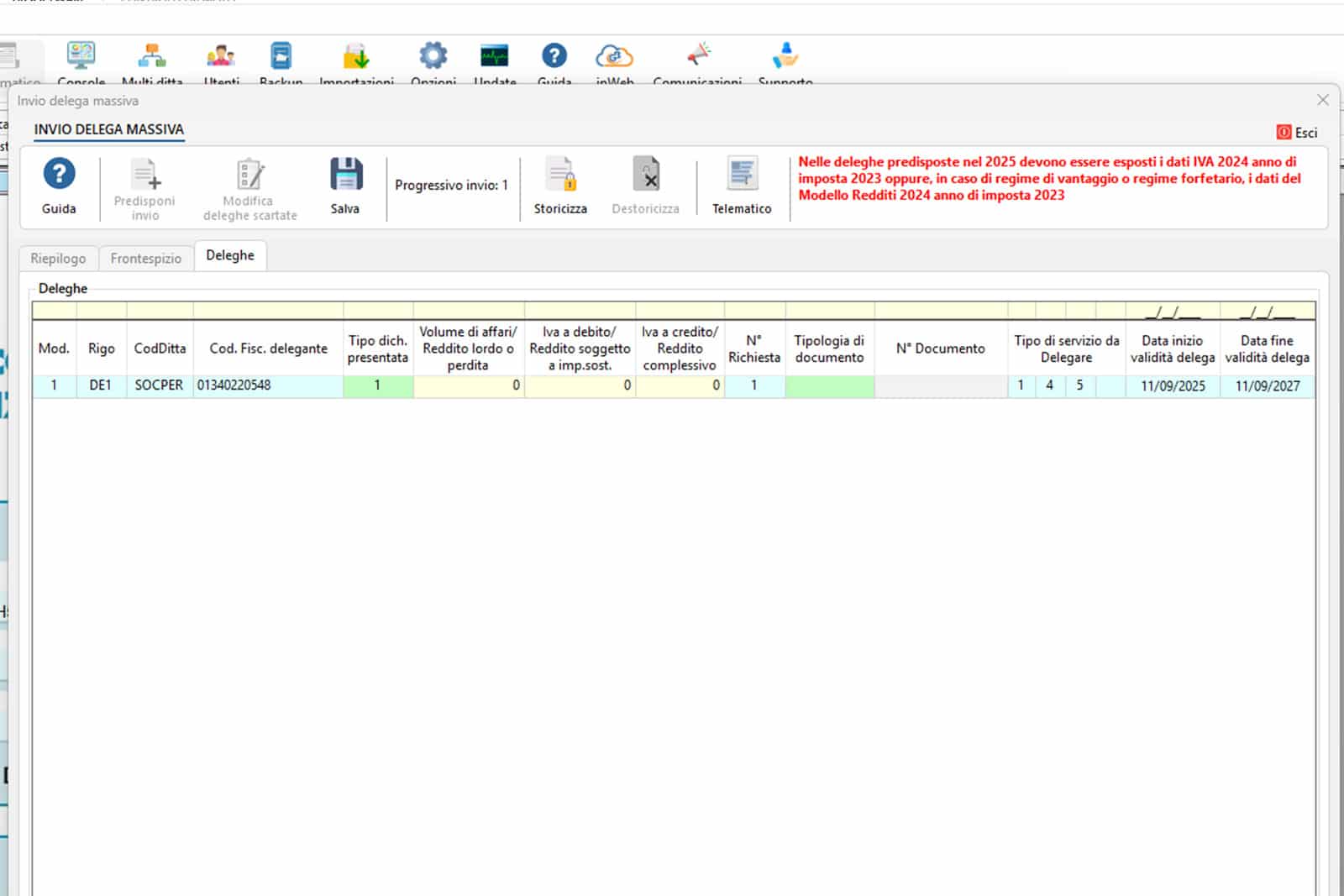1344x896 pixels.
Task: Click the Data inizio validità filter field
Action: (x=1173, y=312)
